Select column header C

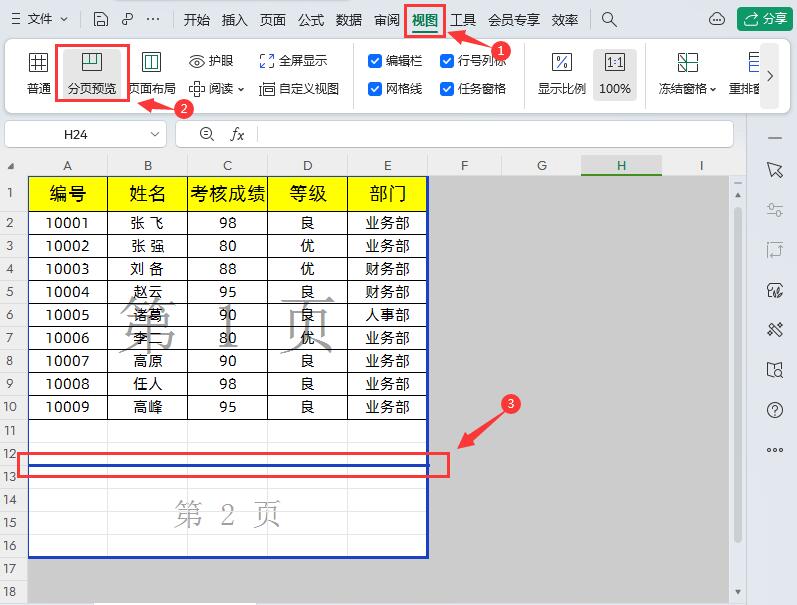coord(227,166)
